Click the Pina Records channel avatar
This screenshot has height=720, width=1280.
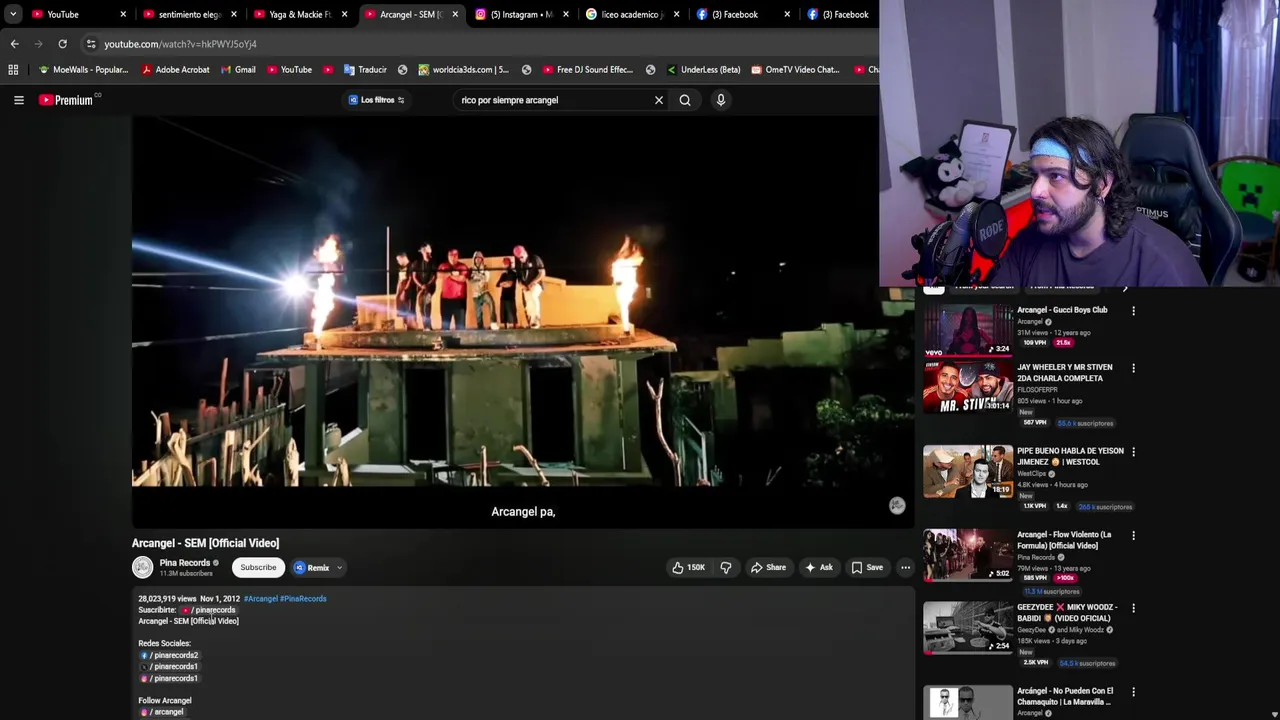142,567
